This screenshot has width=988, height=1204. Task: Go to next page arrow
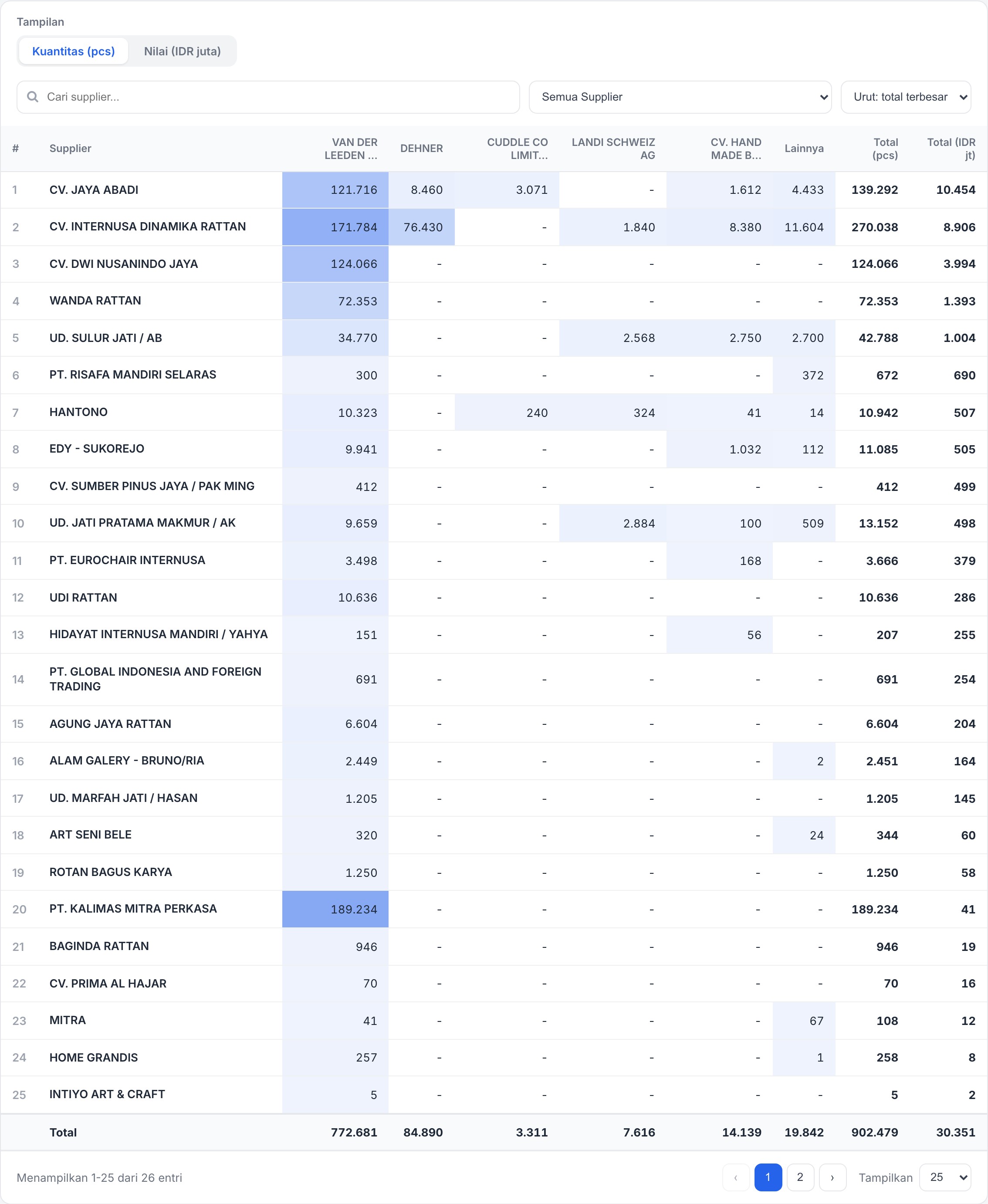[832, 1177]
